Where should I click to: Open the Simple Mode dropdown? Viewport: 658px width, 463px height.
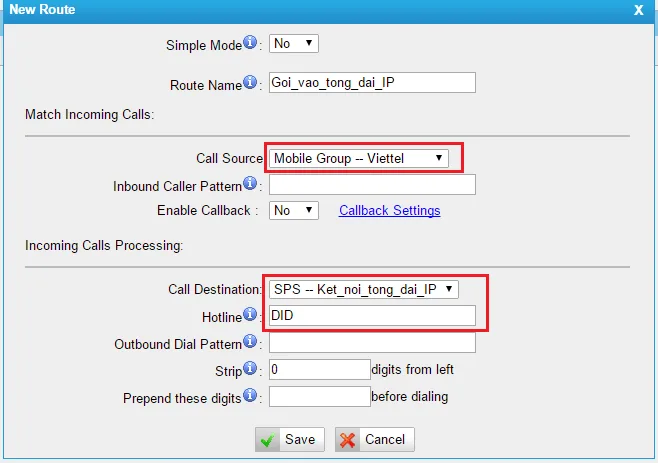[x=294, y=44]
